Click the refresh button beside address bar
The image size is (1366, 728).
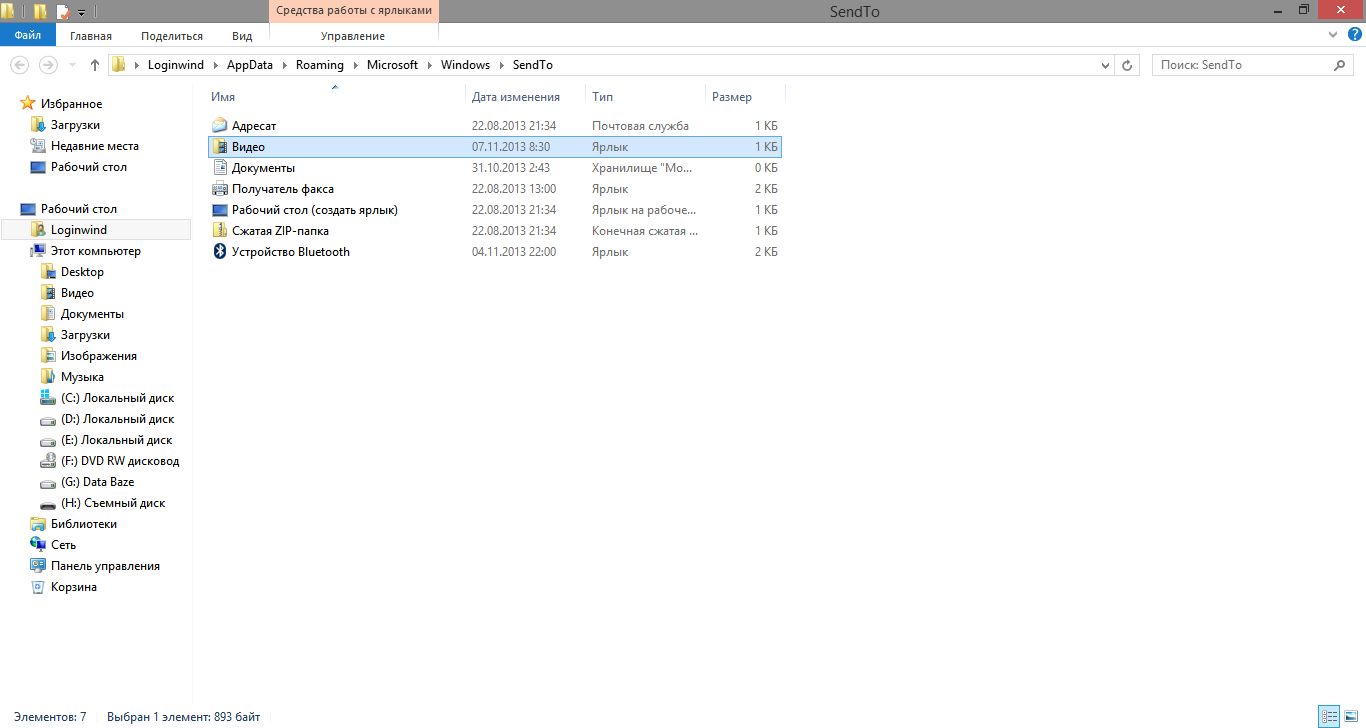[x=1127, y=65]
